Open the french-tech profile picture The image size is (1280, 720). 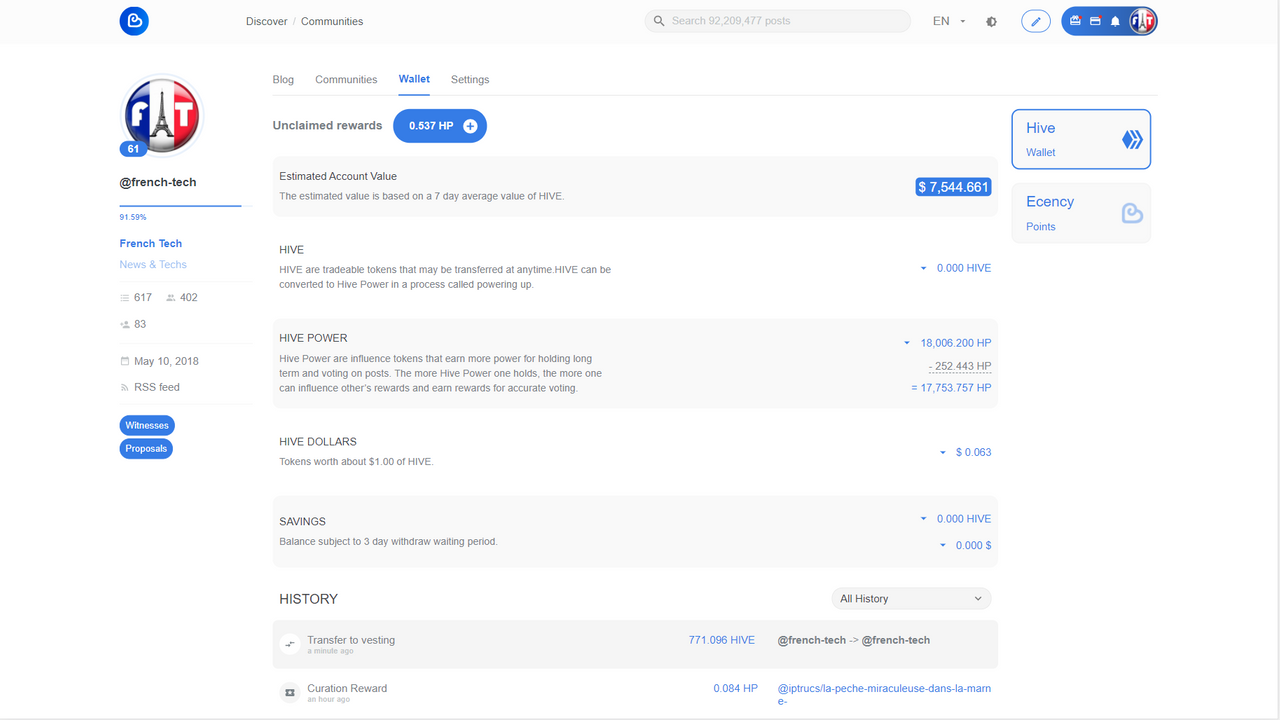pos(161,115)
